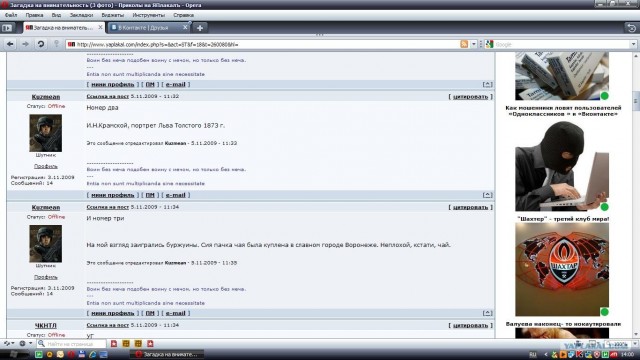Open the Виджеты menu
Screen dimensions: 640x360
pyautogui.click(x=113, y=15)
